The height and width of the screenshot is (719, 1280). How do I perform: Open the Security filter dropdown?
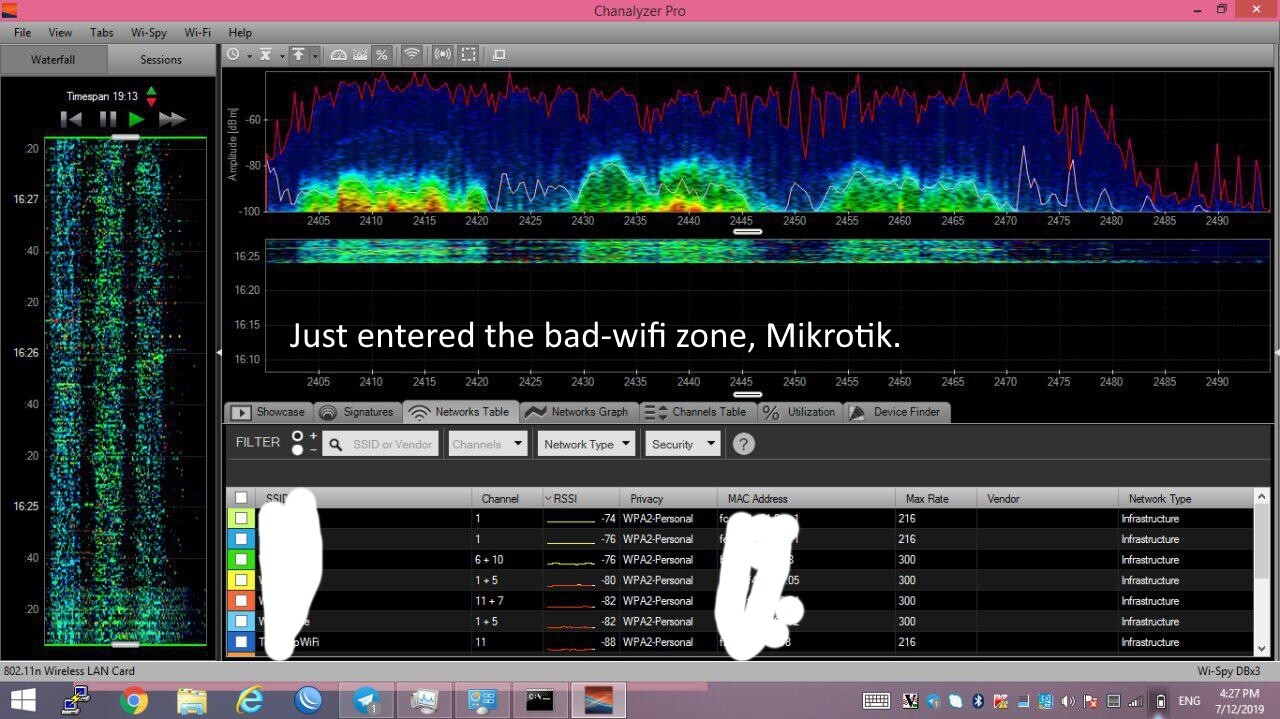[x=683, y=444]
